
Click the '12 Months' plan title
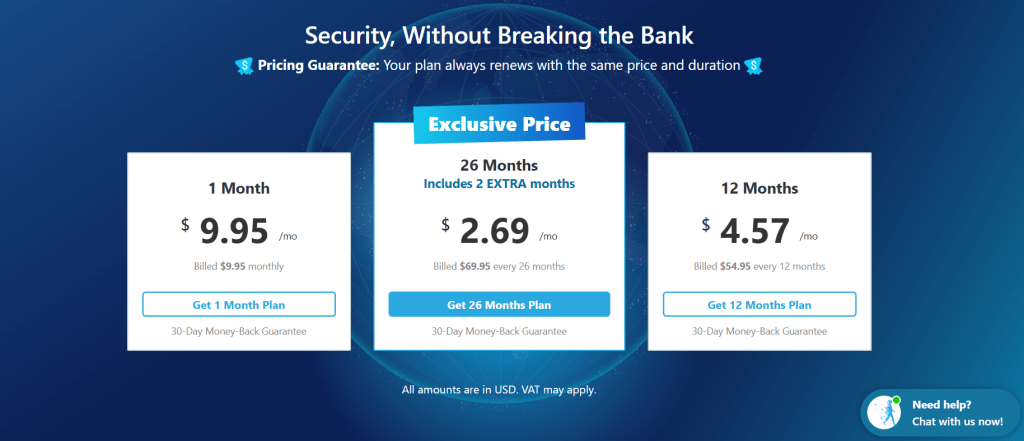[x=759, y=188]
